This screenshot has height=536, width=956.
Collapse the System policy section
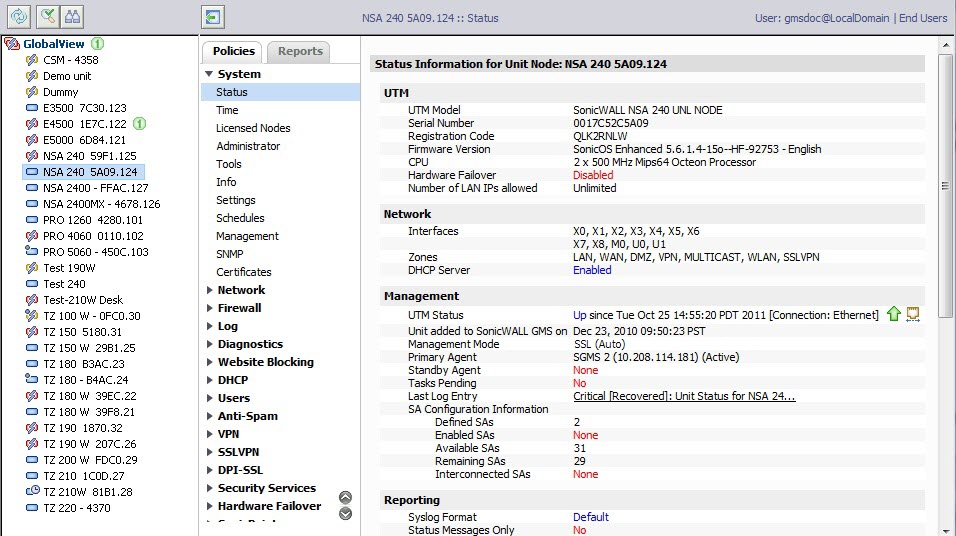click(209, 74)
